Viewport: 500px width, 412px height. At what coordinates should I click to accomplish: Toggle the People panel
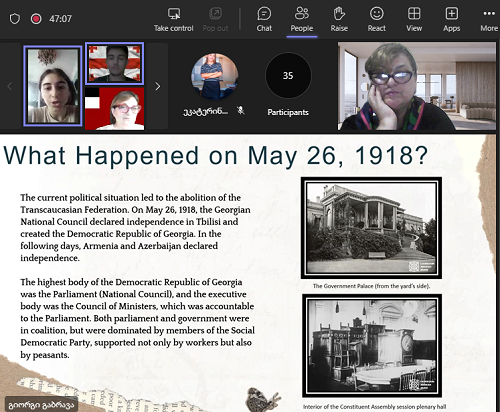(302, 20)
